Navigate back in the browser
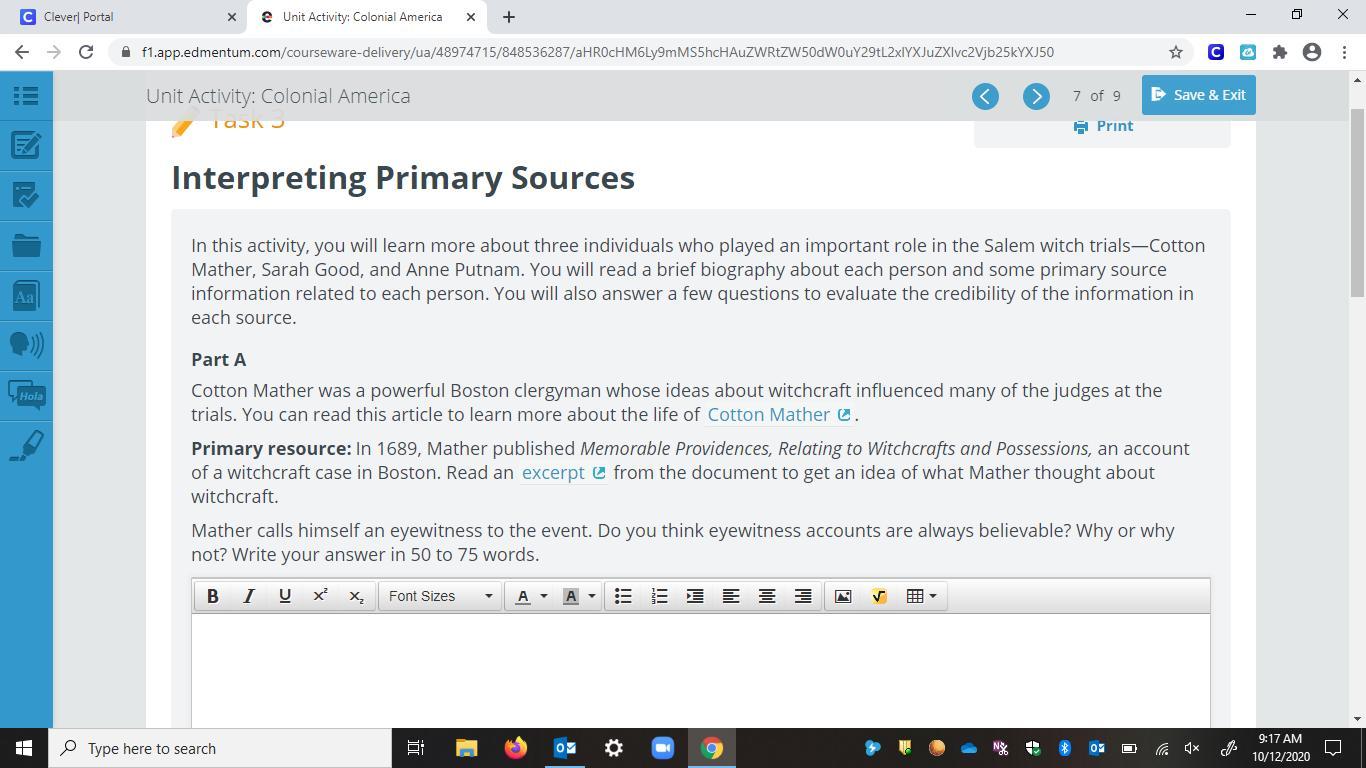Viewport: 1366px width, 768px height. pos(22,52)
